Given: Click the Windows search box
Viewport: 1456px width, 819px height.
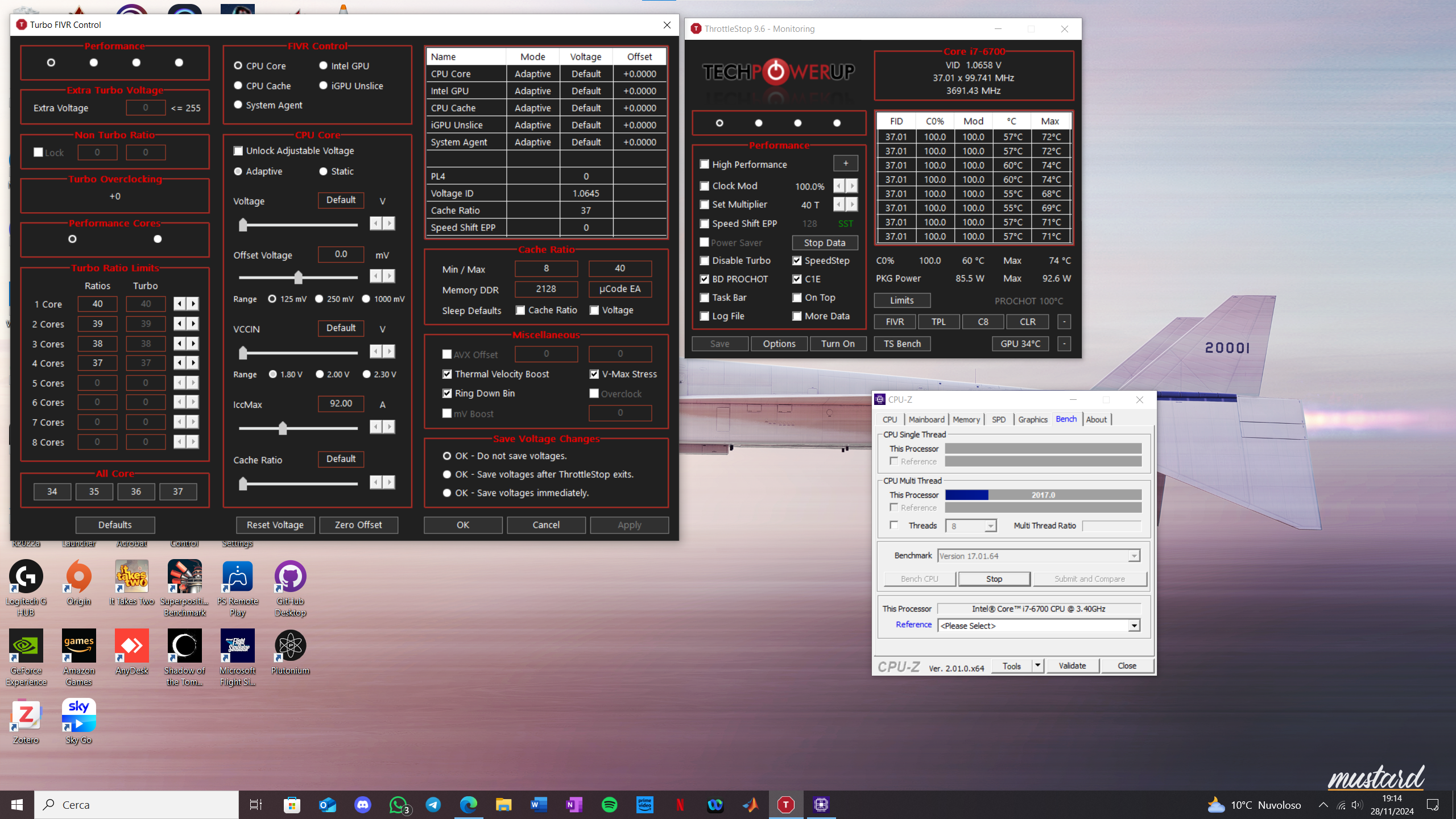Looking at the screenshot, I should pyautogui.click(x=136, y=805).
